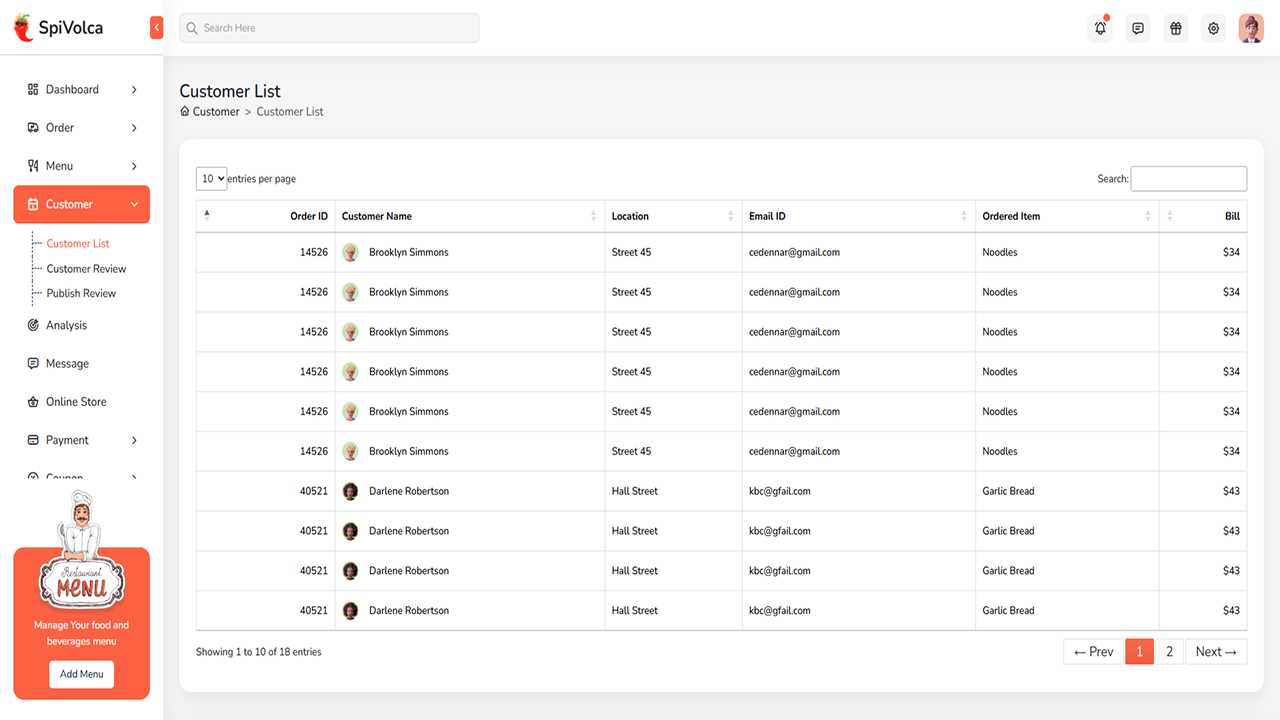Click the Darlene Robertson avatar in last row

350,610
